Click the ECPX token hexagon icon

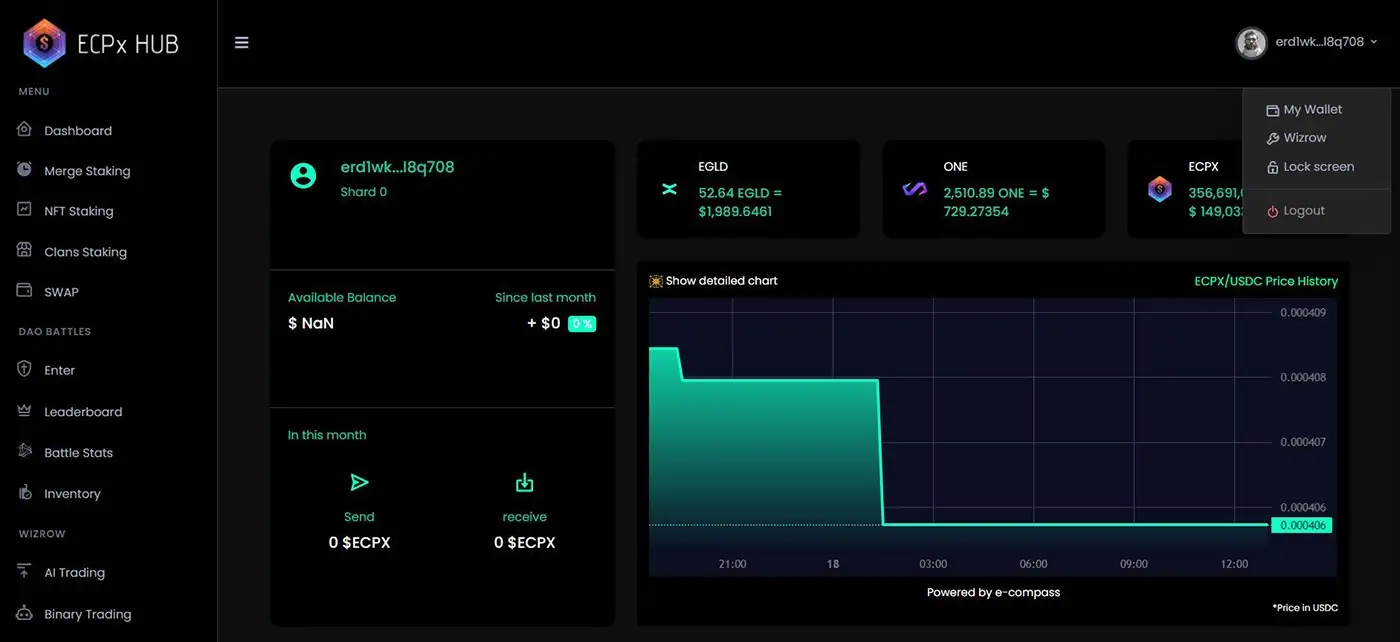(1159, 189)
